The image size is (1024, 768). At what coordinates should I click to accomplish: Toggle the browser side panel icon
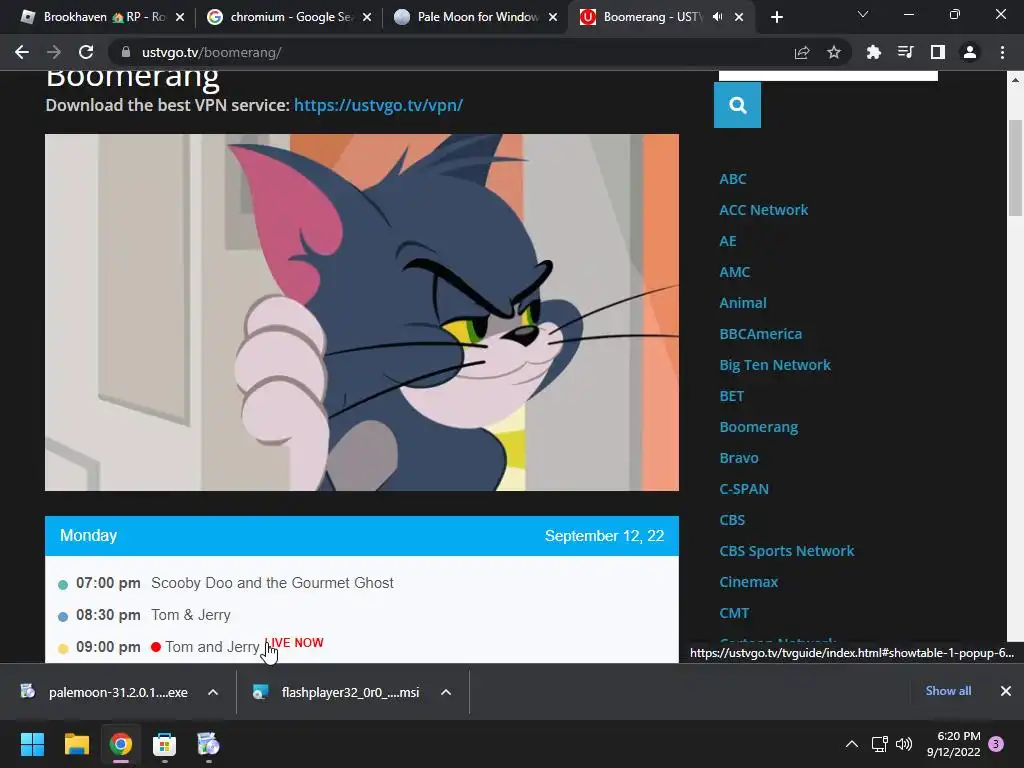coord(938,52)
